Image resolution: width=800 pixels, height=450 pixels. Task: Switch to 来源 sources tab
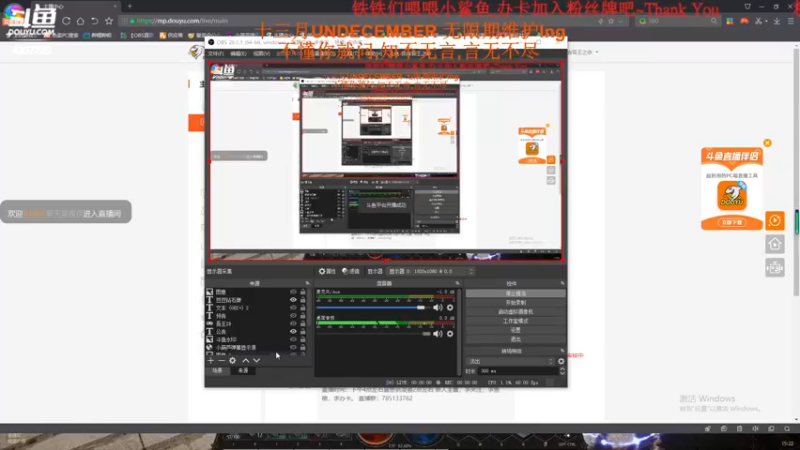(x=243, y=370)
